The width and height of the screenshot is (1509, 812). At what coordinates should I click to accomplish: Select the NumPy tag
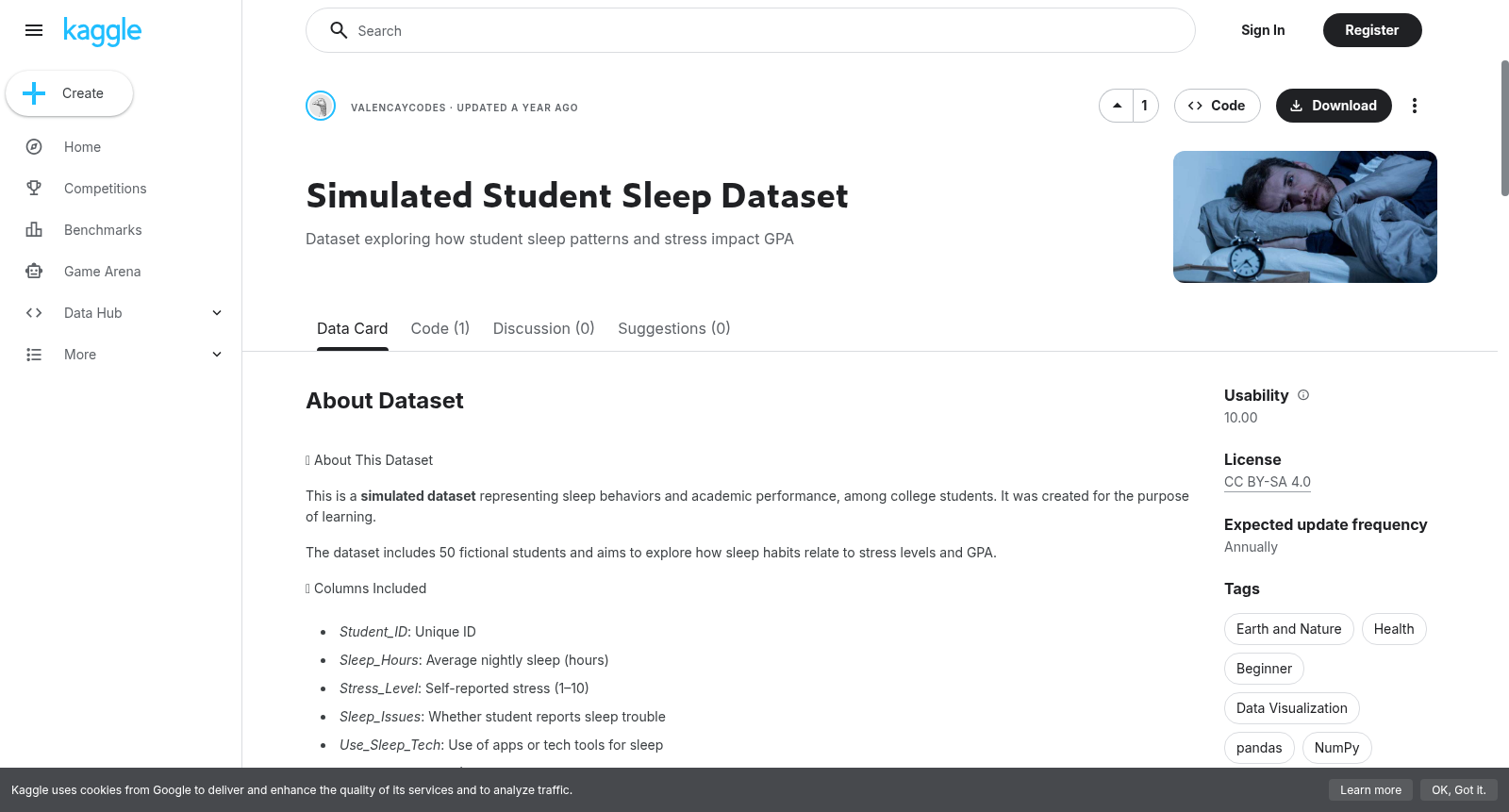coord(1337,748)
